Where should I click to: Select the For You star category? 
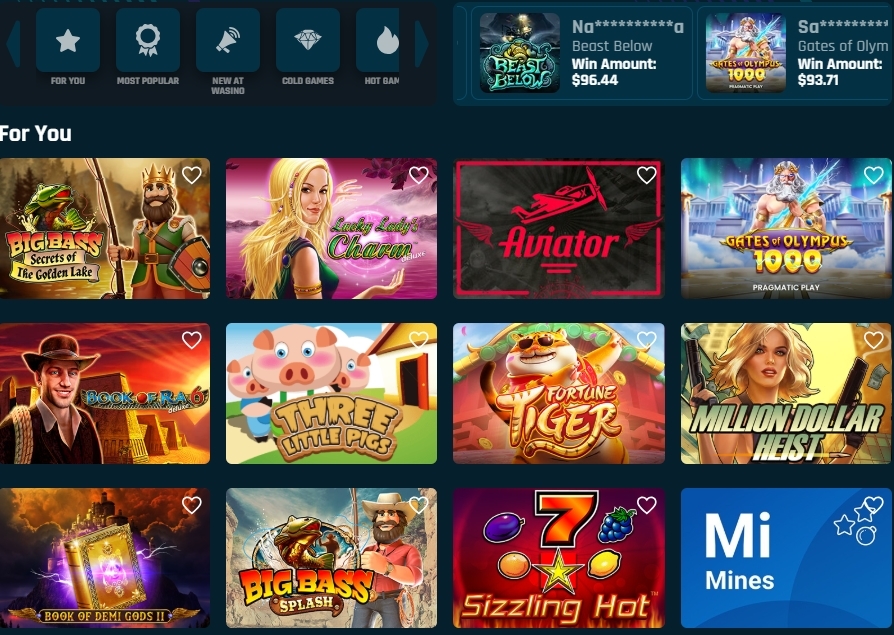click(68, 47)
